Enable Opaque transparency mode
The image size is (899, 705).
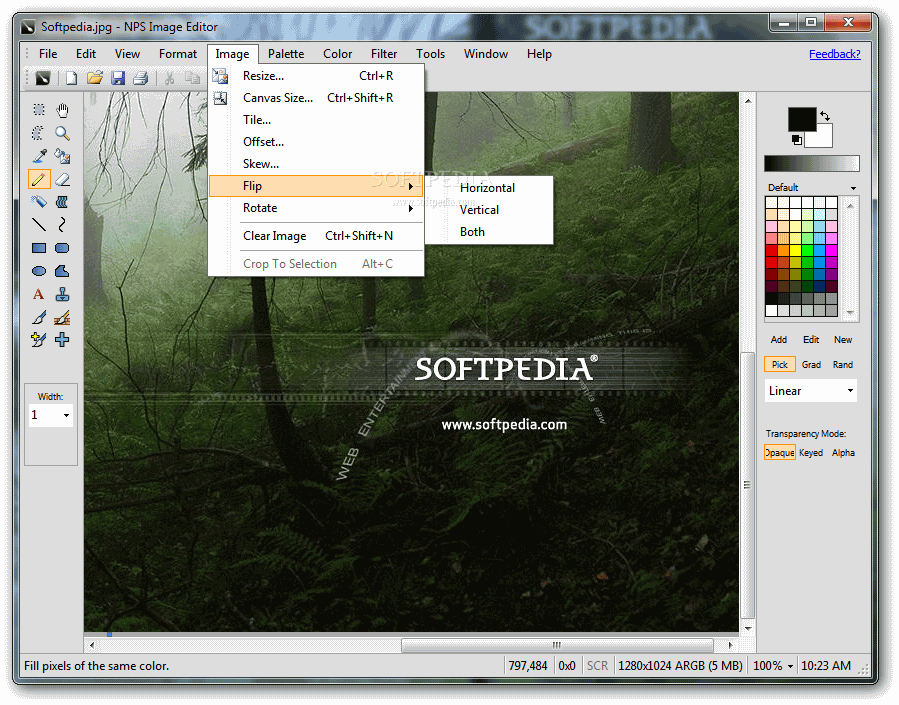click(780, 452)
